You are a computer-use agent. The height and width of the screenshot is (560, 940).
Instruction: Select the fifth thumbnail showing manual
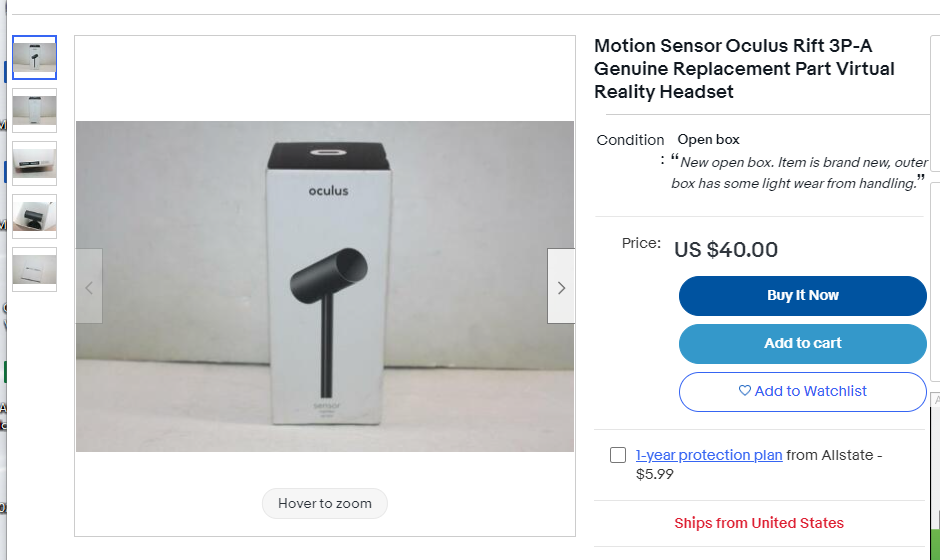tap(35, 269)
